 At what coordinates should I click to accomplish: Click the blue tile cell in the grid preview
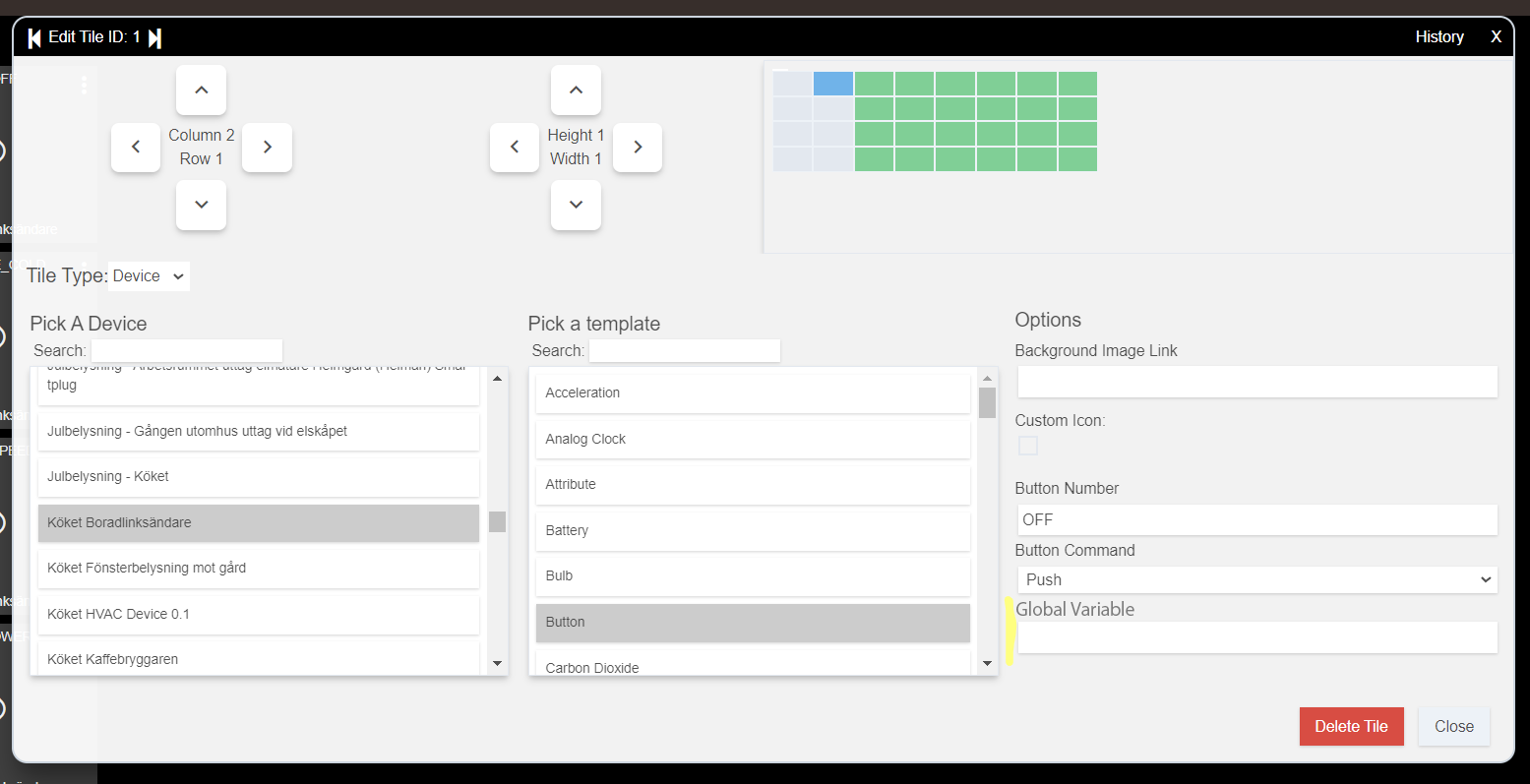pyautogui.click(x=832, y=83)
